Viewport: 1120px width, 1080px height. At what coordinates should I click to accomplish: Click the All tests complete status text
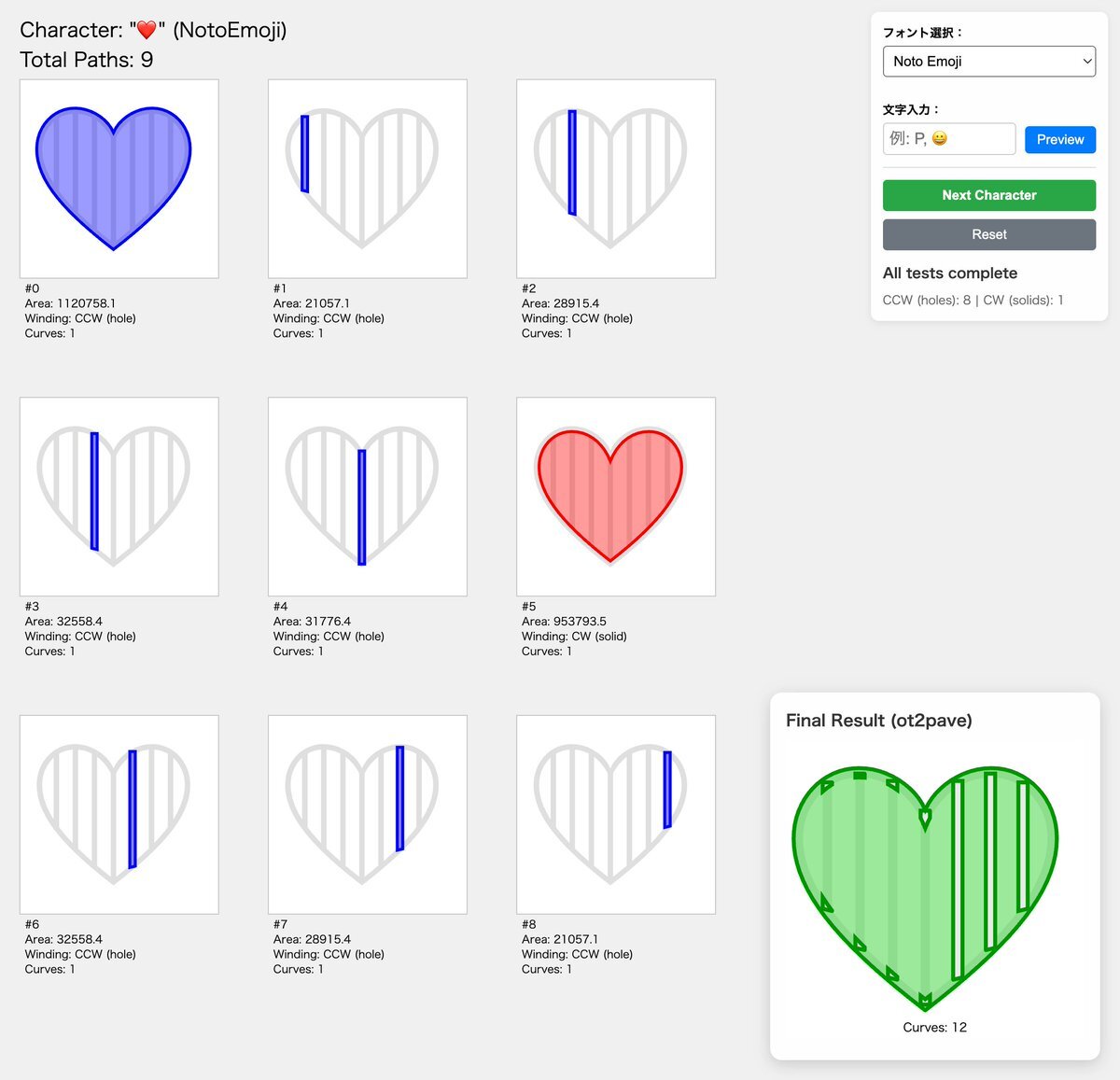949,274
